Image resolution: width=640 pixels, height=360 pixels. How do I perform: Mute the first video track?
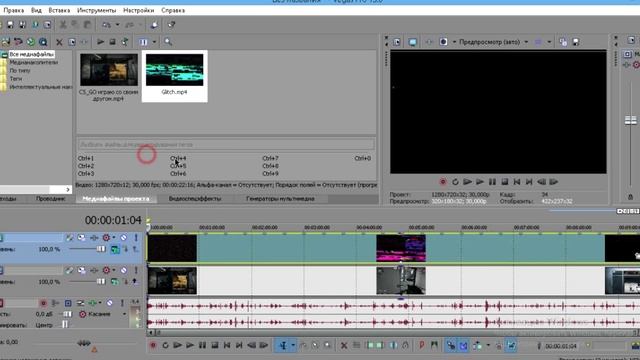123,238
